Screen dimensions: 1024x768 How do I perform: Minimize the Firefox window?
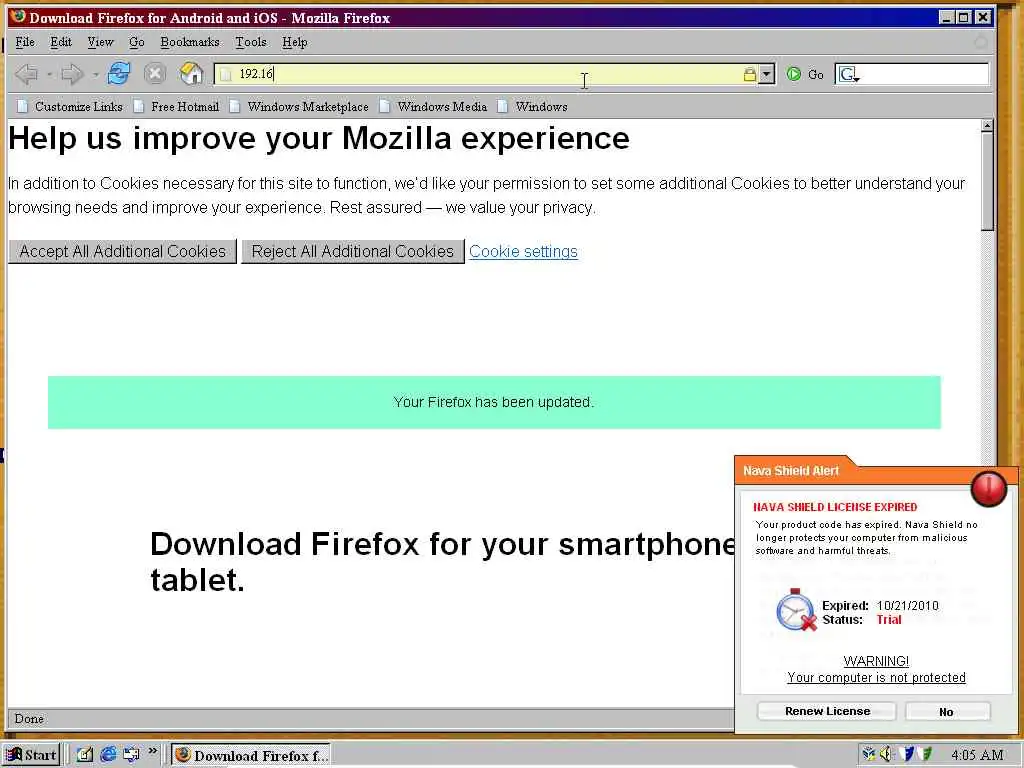coord(946,17)
